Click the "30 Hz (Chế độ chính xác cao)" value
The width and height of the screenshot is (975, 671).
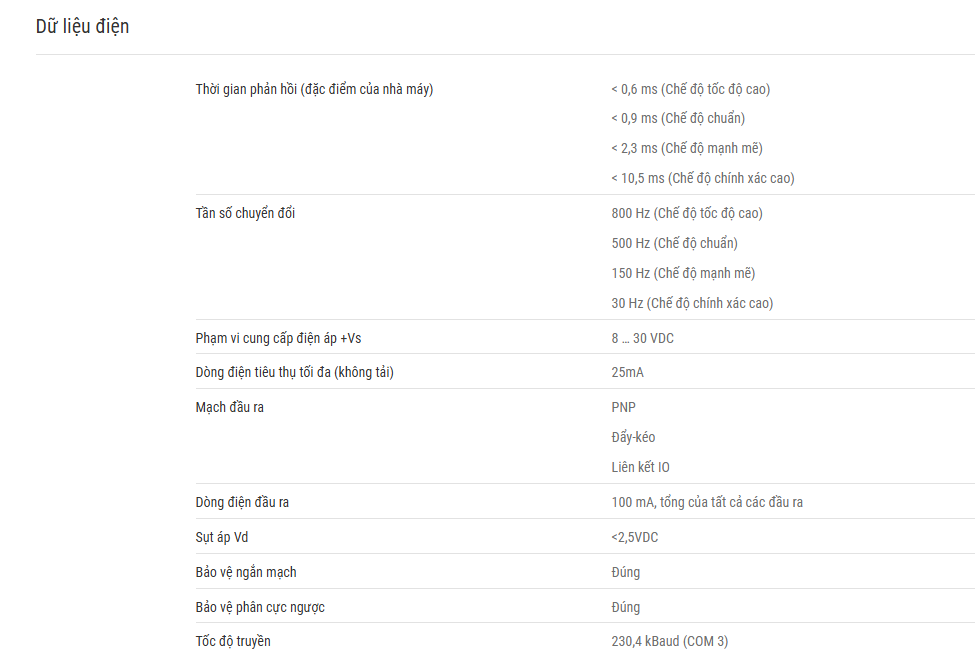point(692,303)
